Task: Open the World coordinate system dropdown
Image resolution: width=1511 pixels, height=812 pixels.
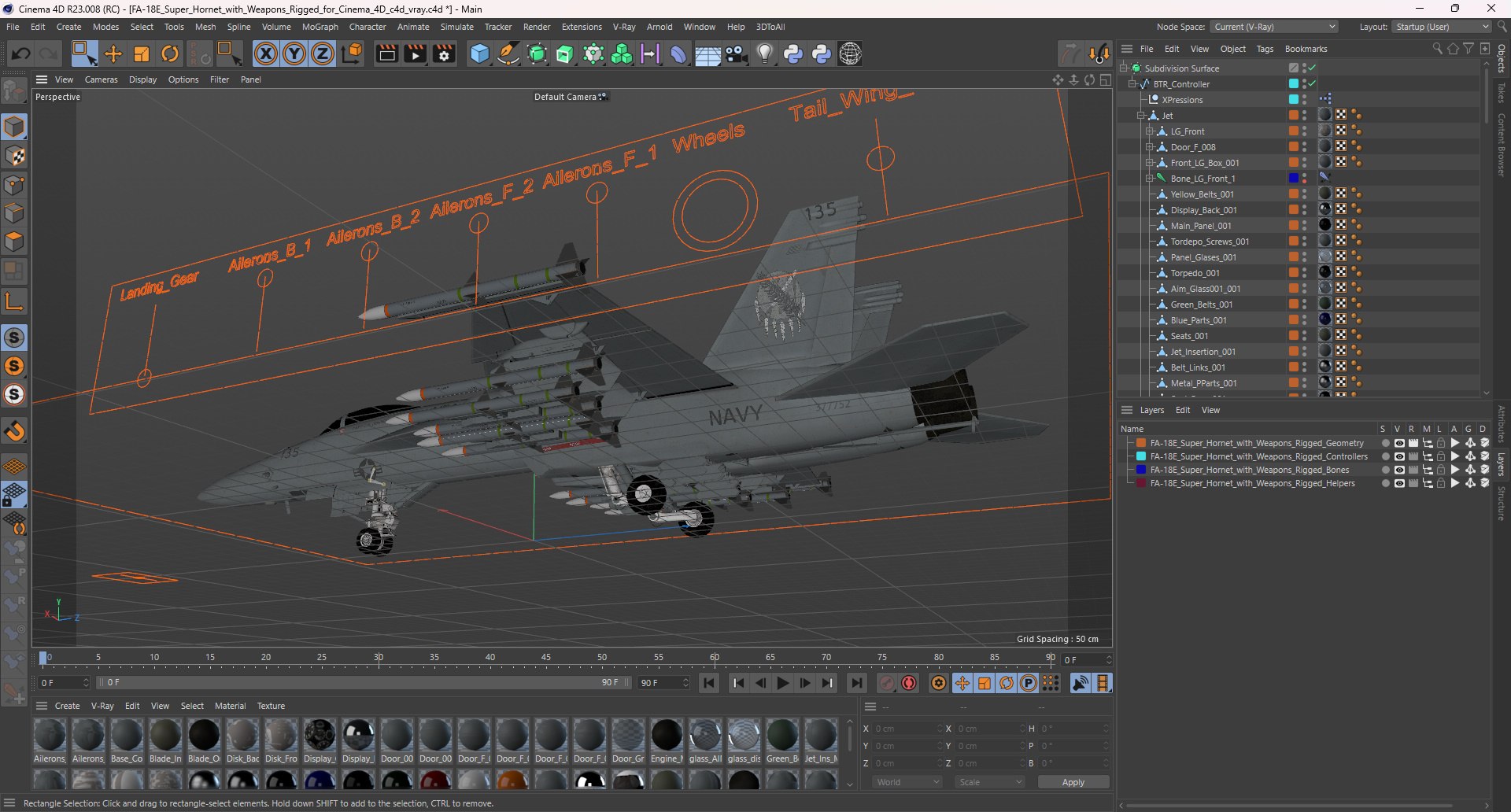Action: (x=907, y=782)
